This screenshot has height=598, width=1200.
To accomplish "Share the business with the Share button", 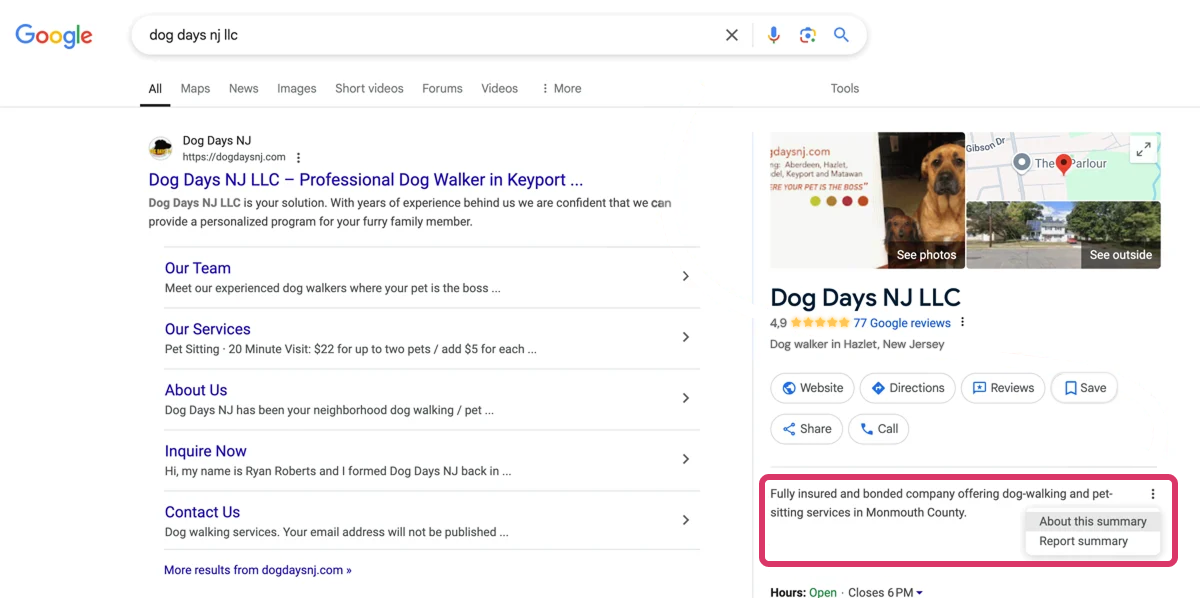I will coord(807,429).
